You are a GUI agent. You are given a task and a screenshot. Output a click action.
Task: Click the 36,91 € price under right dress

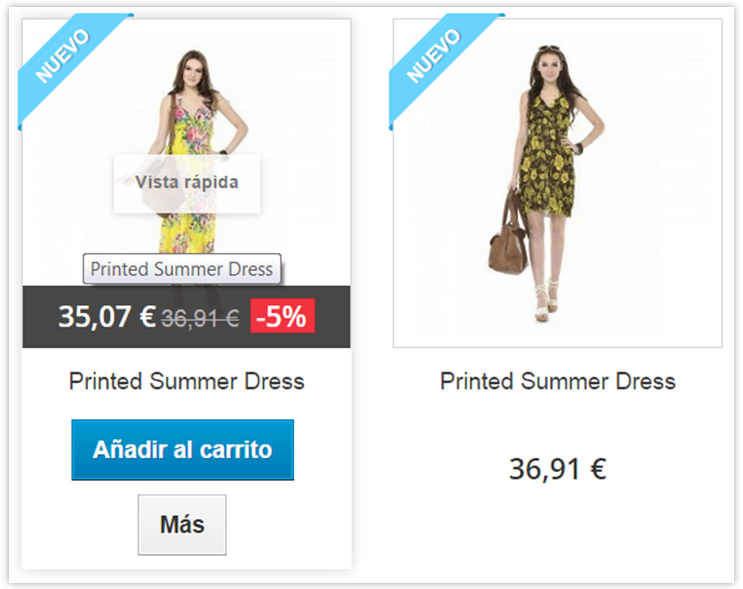558,469
